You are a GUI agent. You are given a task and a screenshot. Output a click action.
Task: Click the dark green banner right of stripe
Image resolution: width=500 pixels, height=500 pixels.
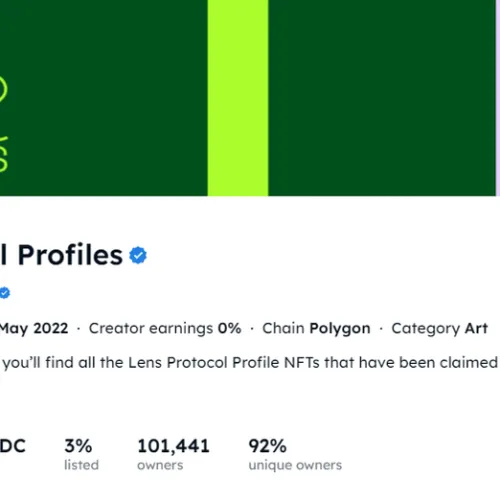[x=382, y=98]
